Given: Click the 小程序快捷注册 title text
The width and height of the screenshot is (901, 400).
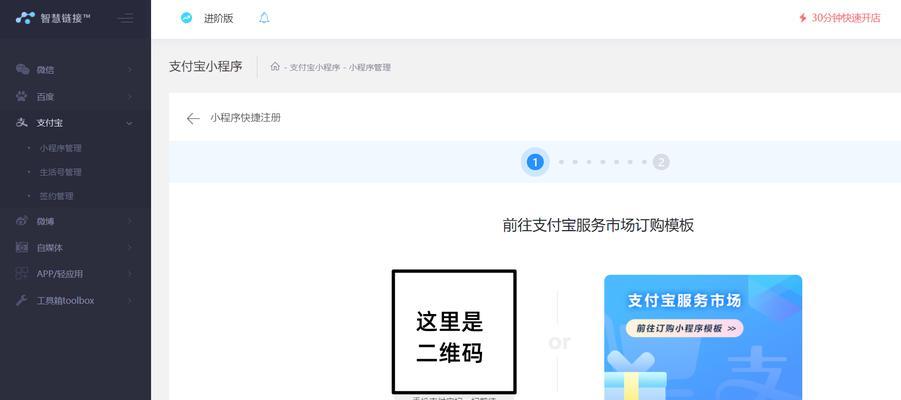Looking at the screenshot, I should pos(245,118).
